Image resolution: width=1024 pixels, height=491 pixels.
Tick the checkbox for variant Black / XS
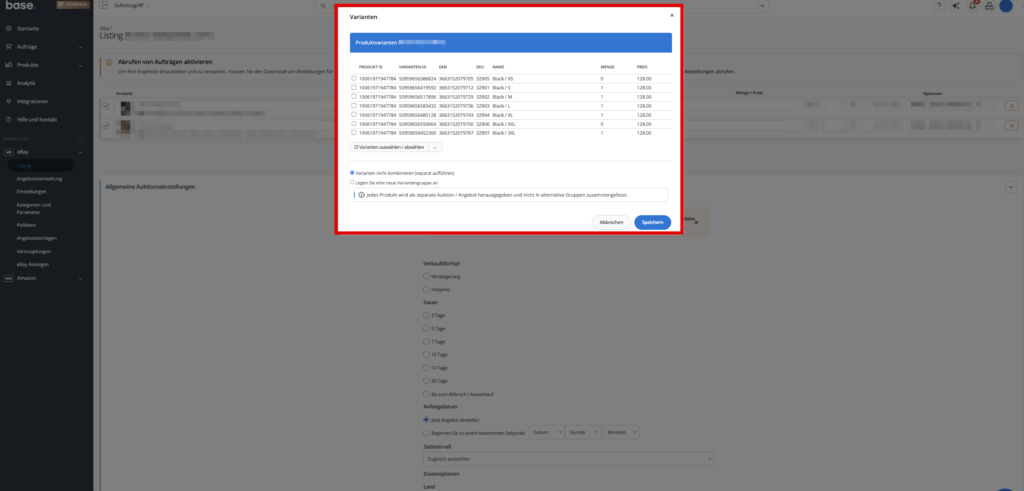[x=354, y=78]
